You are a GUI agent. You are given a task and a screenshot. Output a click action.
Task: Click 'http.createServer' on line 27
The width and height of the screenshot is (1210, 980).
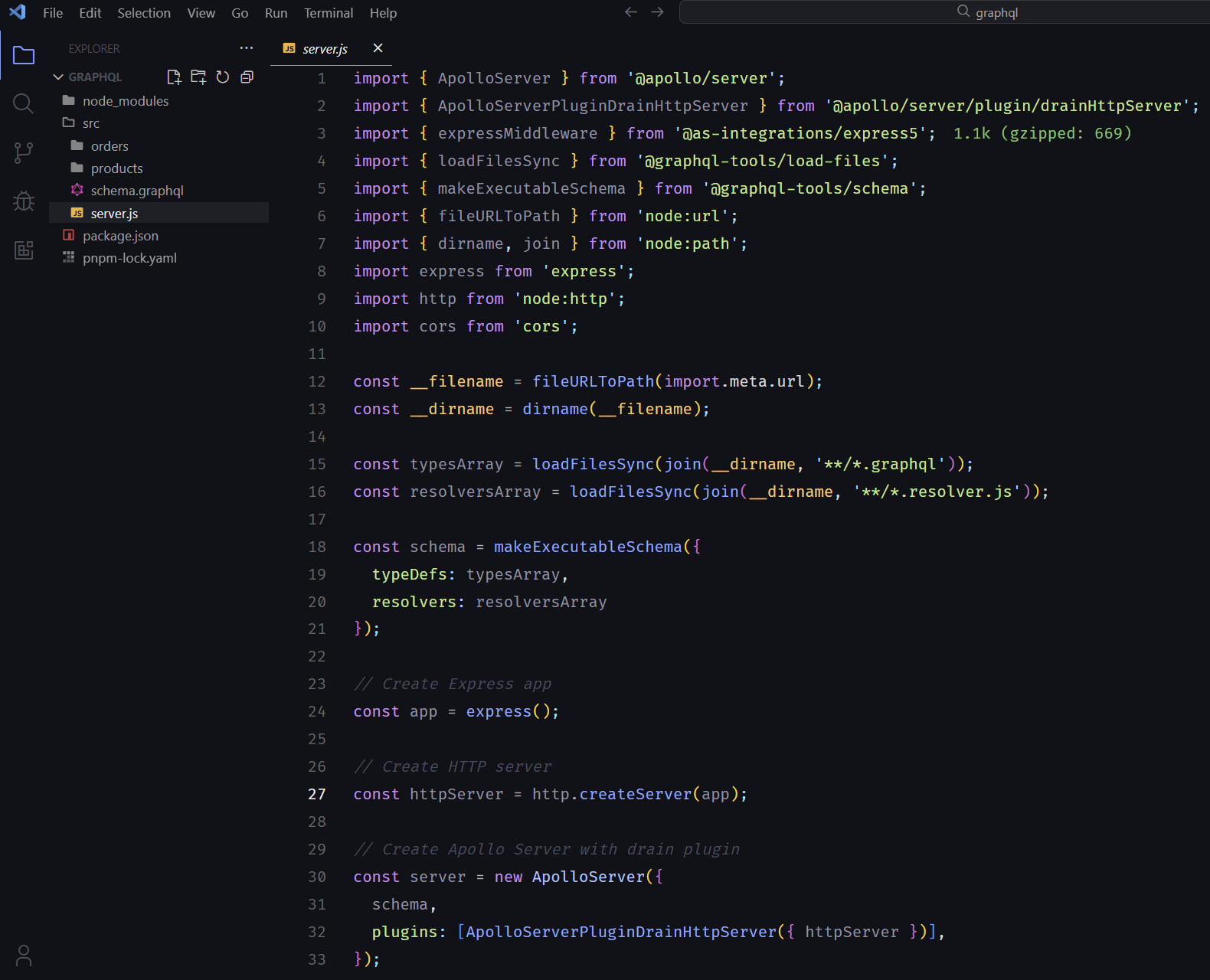[612, 794]
